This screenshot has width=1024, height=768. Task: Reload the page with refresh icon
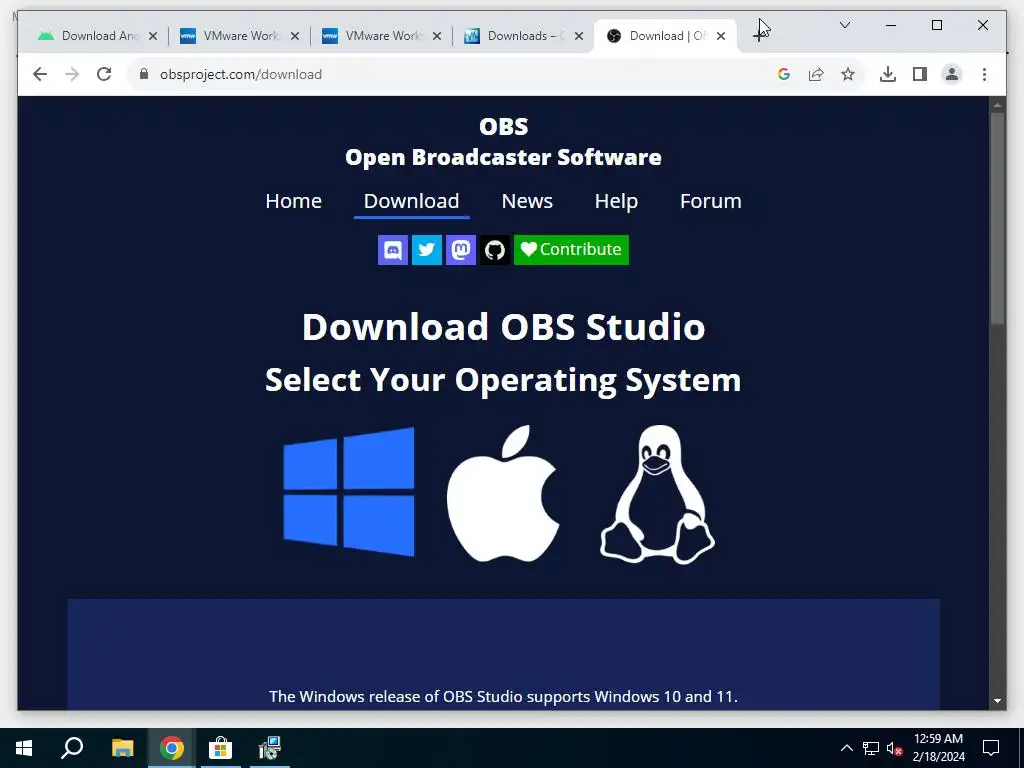pos(104,74)
